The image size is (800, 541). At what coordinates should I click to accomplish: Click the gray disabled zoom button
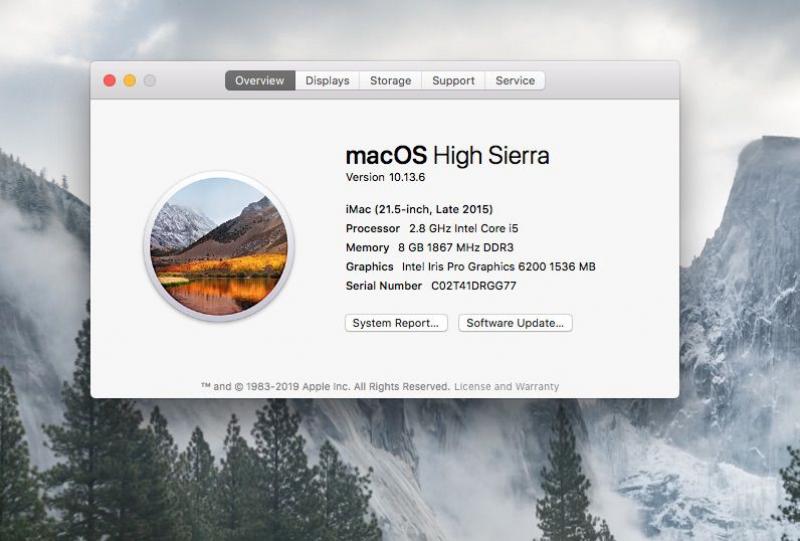pos(150,81)
